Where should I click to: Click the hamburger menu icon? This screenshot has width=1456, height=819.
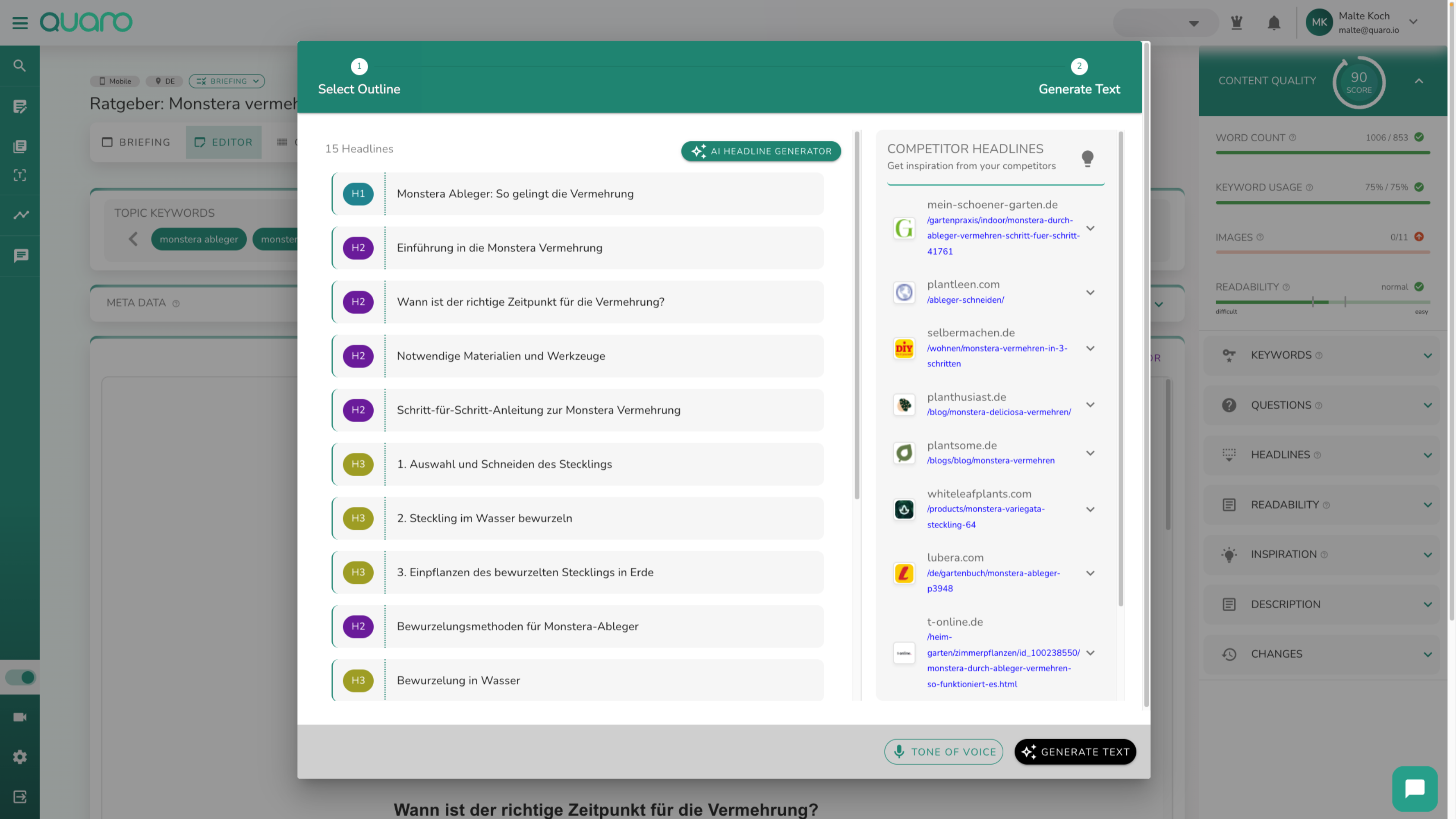tap(20, 22)
